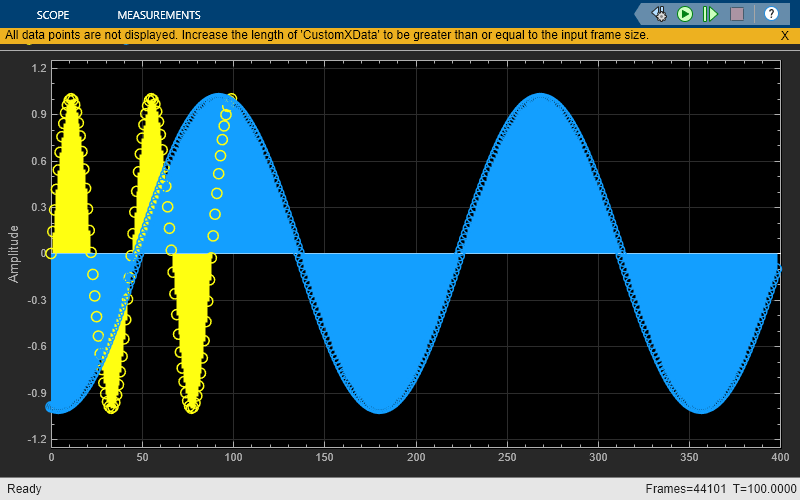
Task: Step forward one frame
Action: [x=710, y=14]
